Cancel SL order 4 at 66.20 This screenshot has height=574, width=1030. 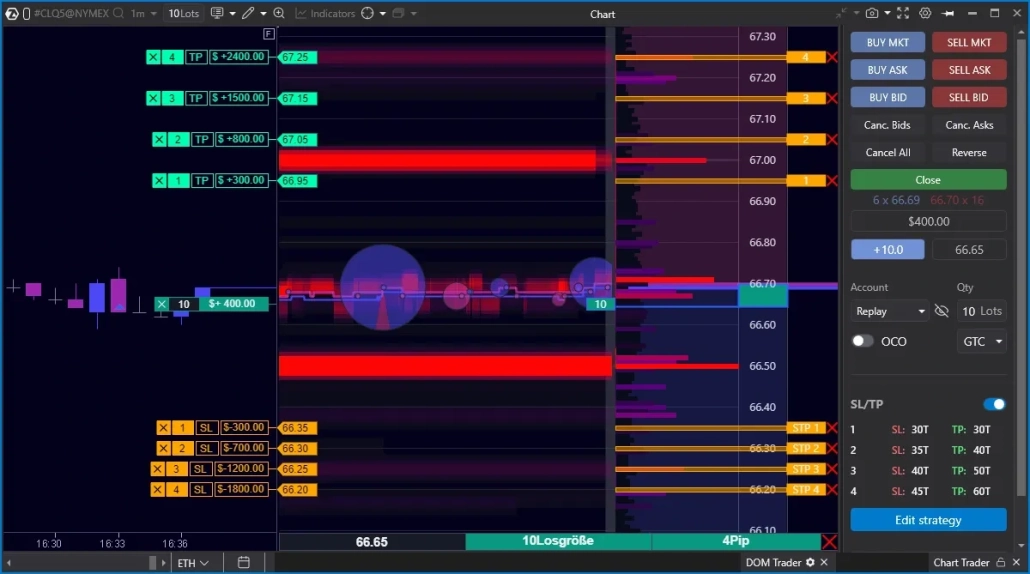pyautogui.click(x=158, y=489)
